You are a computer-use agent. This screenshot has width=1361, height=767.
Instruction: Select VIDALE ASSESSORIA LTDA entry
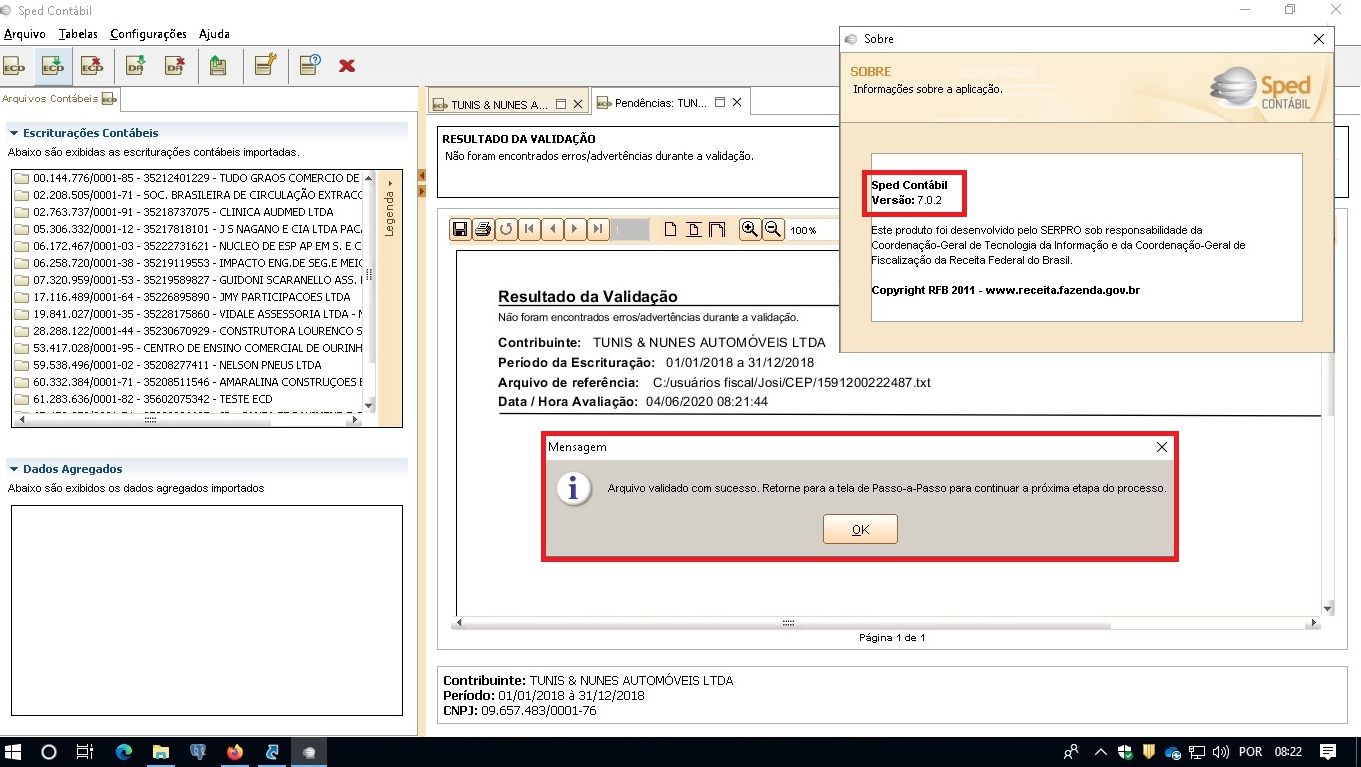click(188, 314)
